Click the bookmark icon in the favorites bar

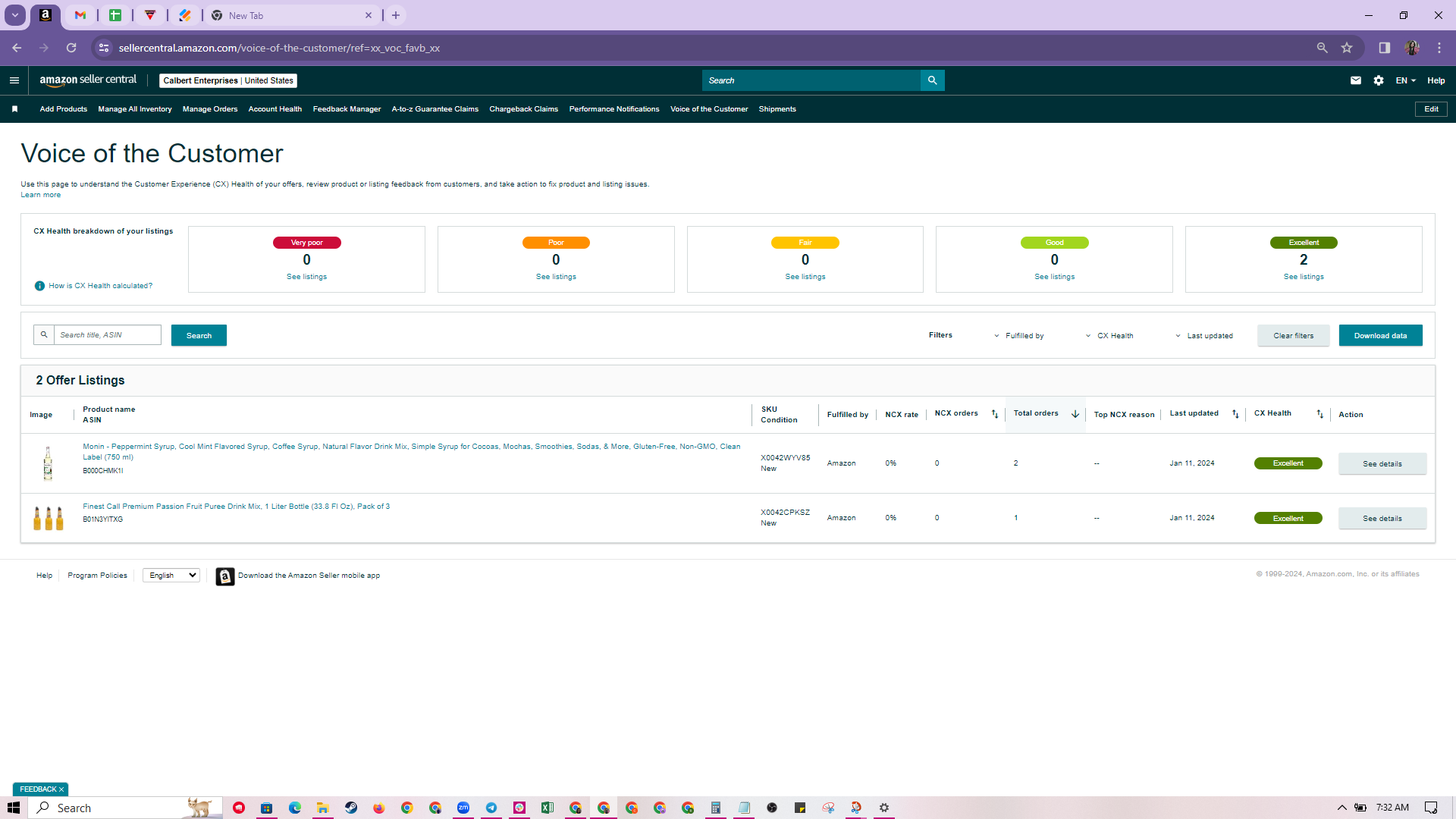pos(14,109)
